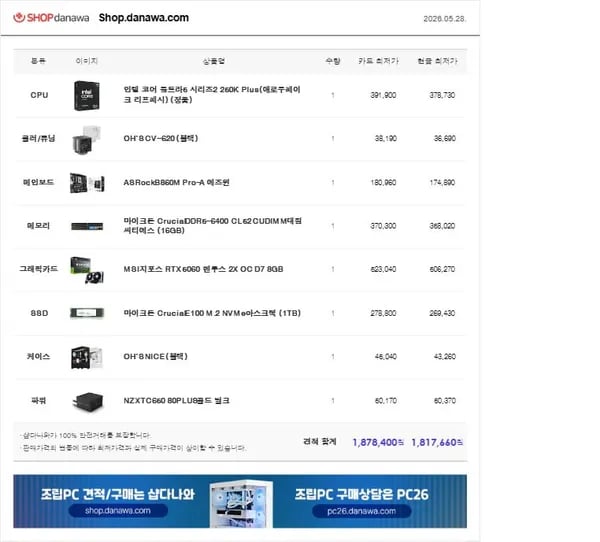Select the Intel Core Ultra 250K Plus product name
The image size is (600, 542).
click(x=212, y=95)
